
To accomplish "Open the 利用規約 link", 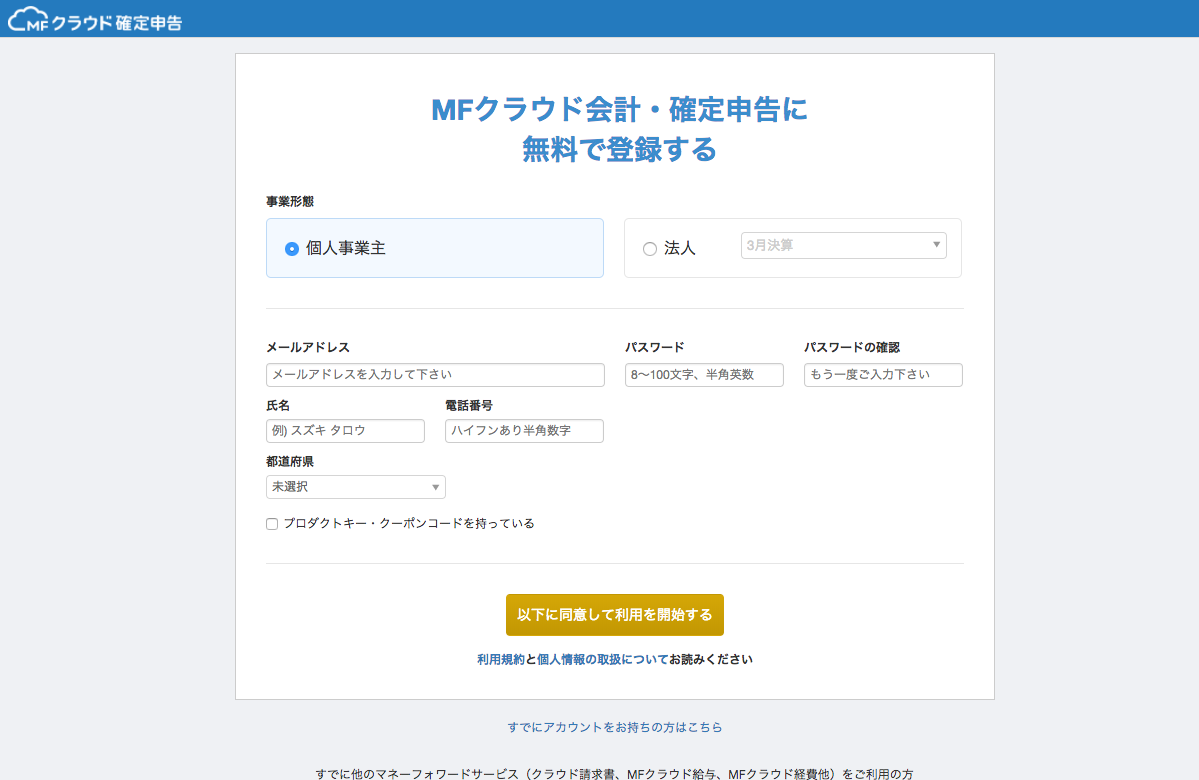I will coord(501,659).
